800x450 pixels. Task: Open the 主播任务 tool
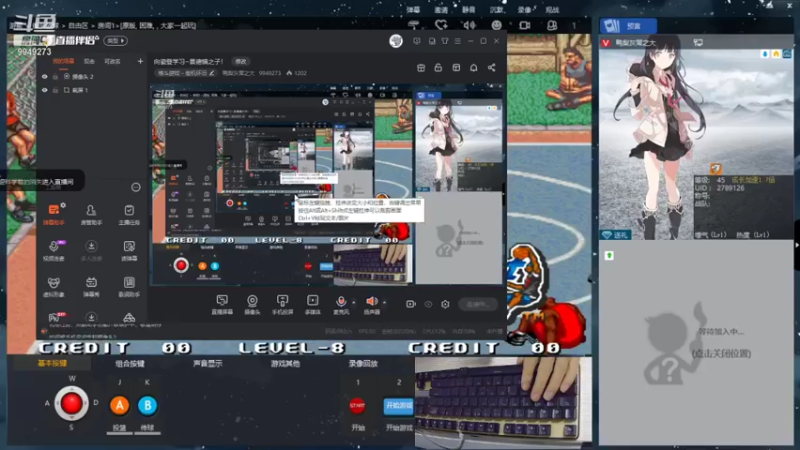129,214
